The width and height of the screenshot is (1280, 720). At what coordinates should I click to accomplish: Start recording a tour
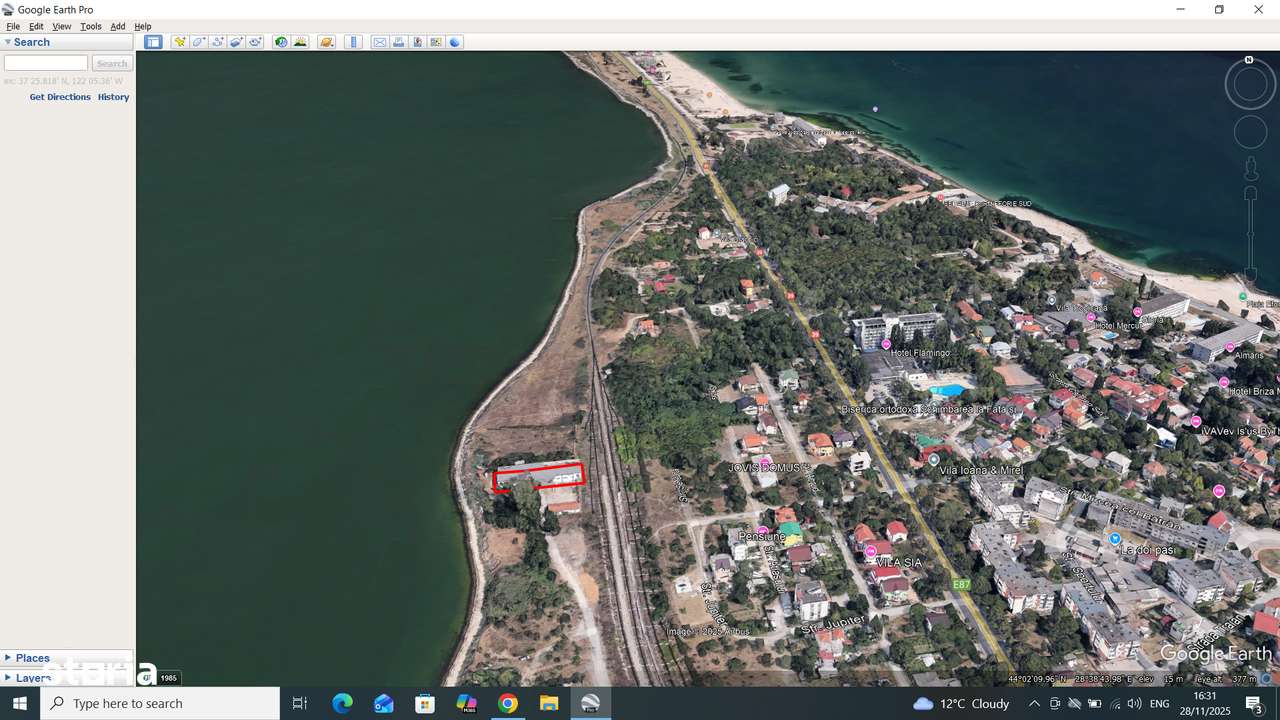(x=253, y=42)
